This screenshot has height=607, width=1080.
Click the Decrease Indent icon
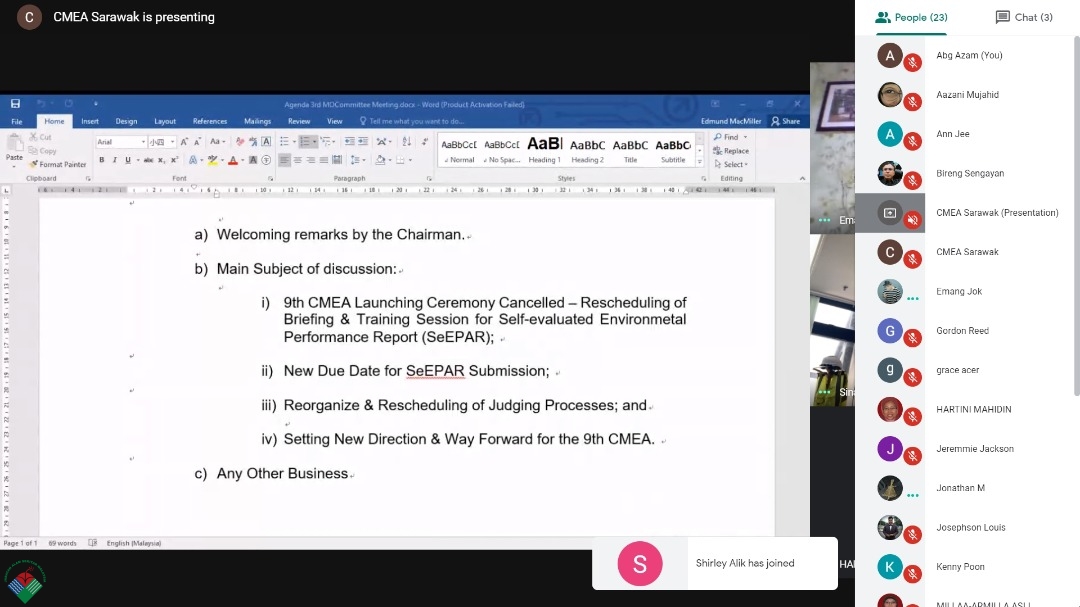[349, 142]
